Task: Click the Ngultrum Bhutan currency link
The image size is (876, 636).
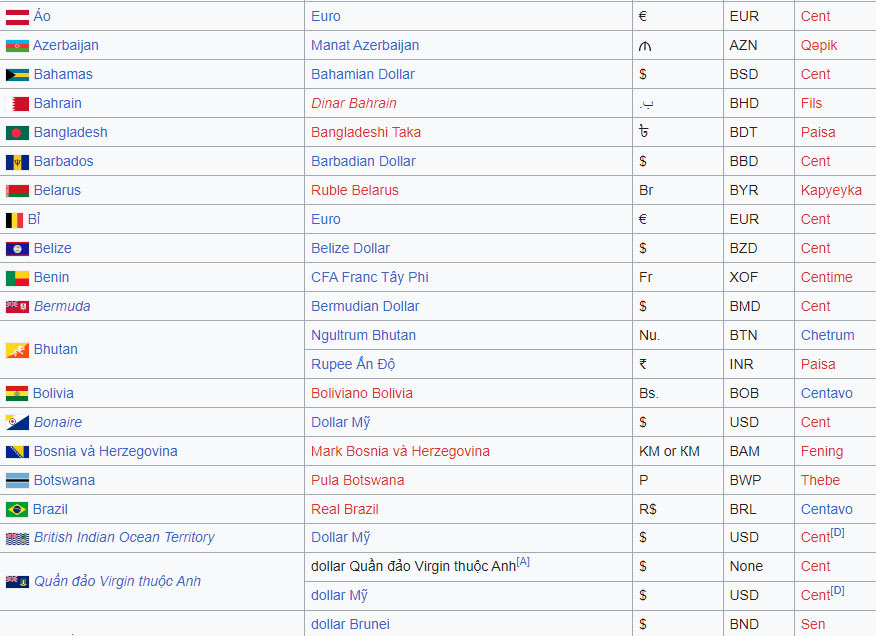Action: coord(363,336)
